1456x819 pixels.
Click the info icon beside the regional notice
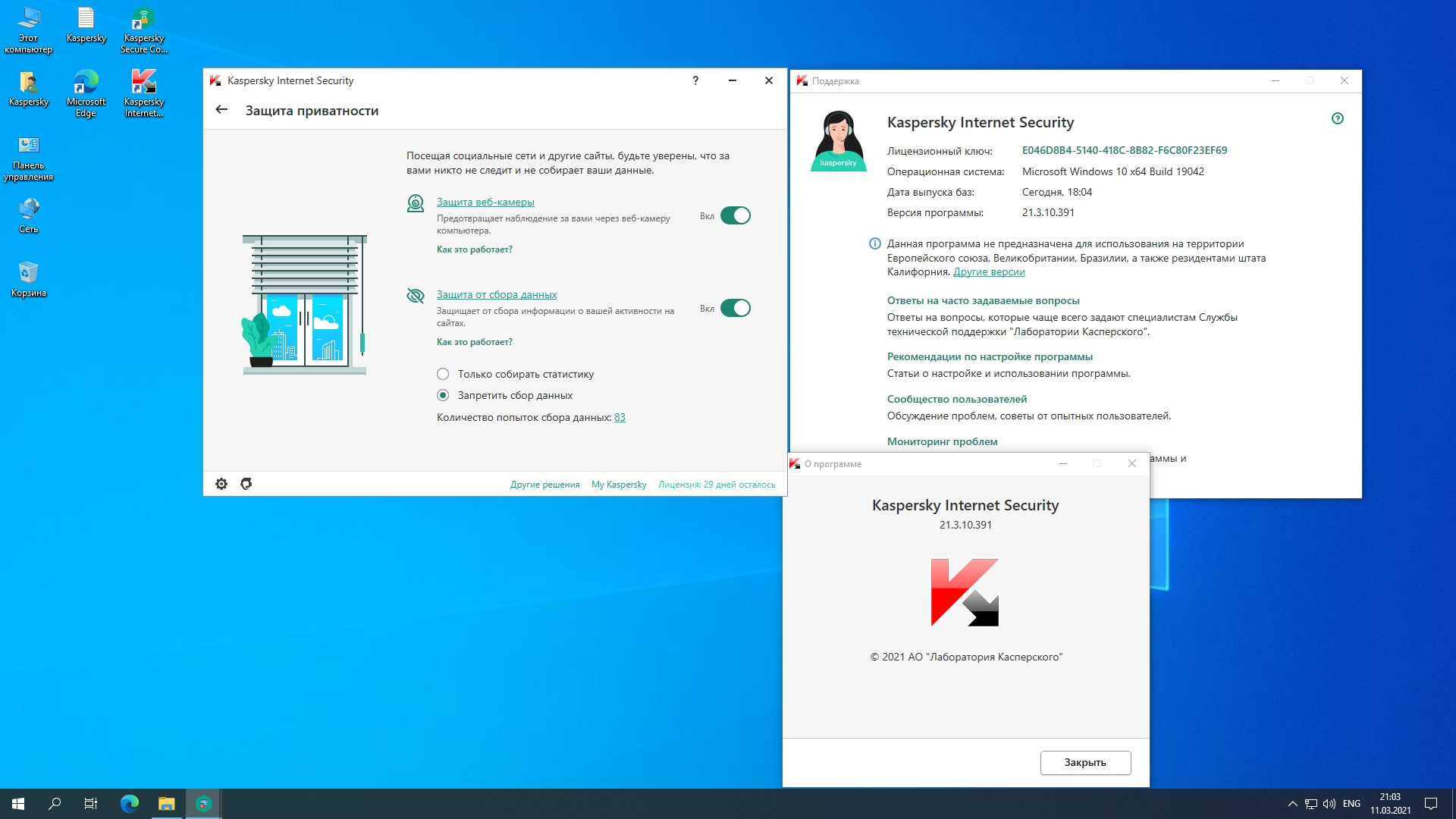(874, 244)
